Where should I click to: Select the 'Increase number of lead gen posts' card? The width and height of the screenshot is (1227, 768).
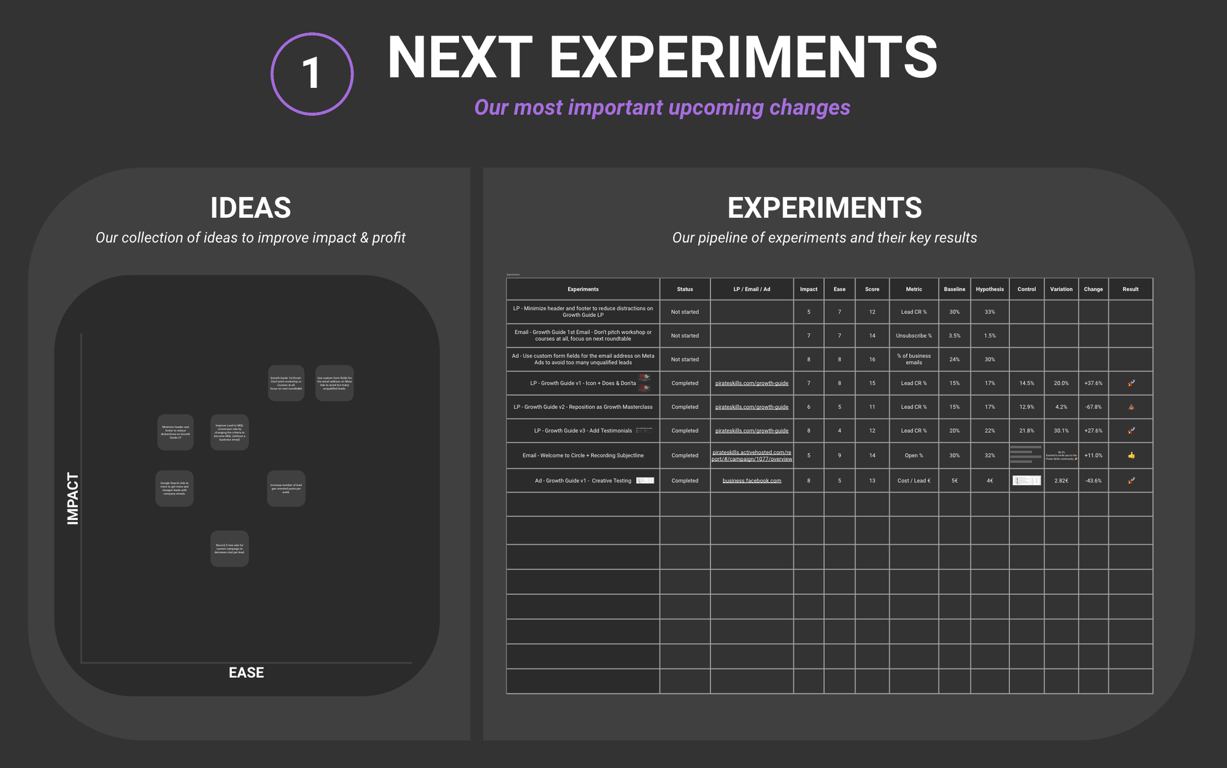pyautogui.click(x=286, y=488)
